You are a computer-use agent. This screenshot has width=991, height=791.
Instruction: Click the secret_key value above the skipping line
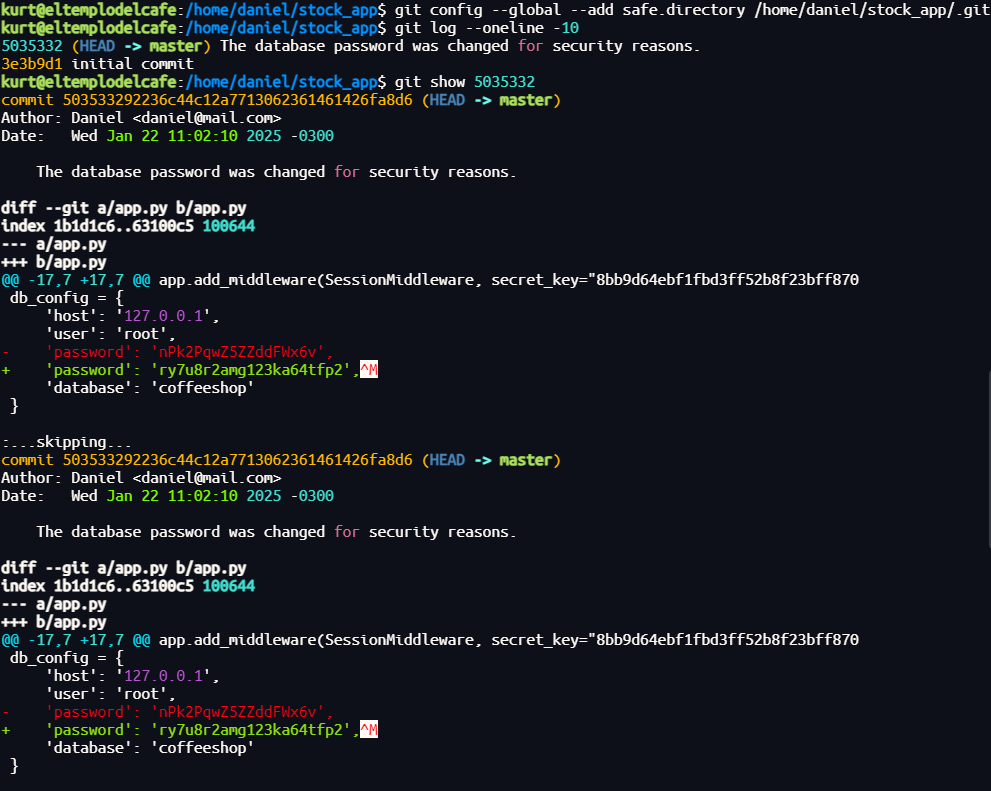click(727, 280)
